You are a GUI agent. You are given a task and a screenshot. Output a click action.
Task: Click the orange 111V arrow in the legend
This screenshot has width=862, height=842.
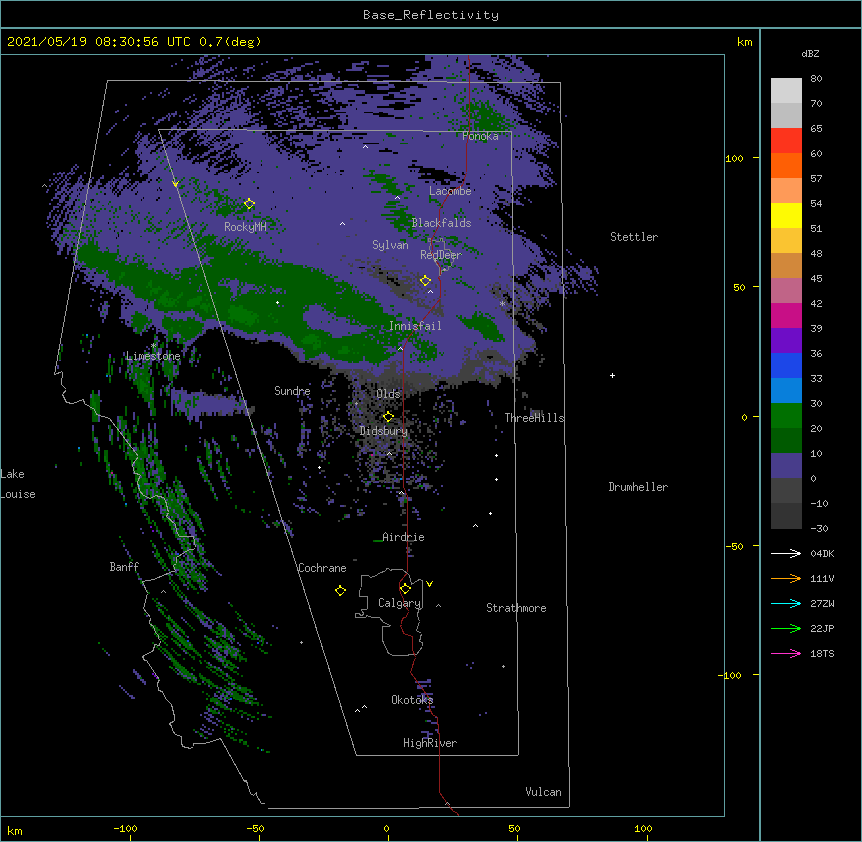pyautogui.click(x=786, y=578)
